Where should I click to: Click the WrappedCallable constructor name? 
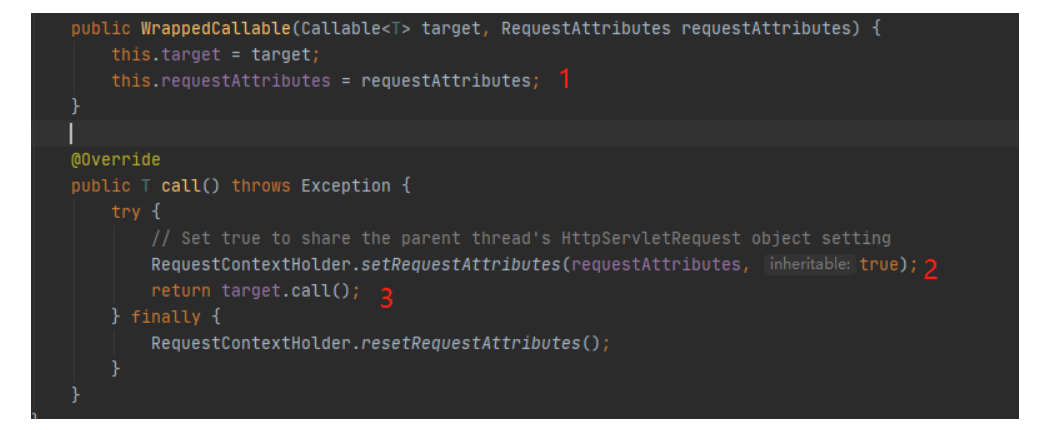coord(217,30)
